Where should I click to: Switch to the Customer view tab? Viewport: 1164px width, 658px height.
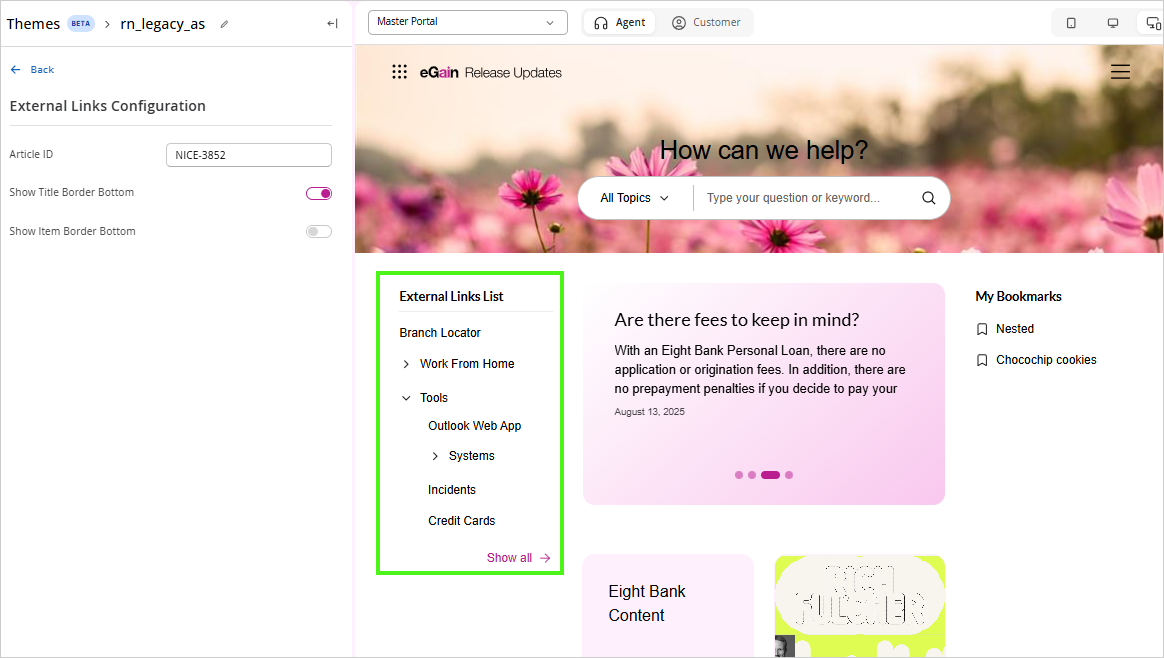707,21
